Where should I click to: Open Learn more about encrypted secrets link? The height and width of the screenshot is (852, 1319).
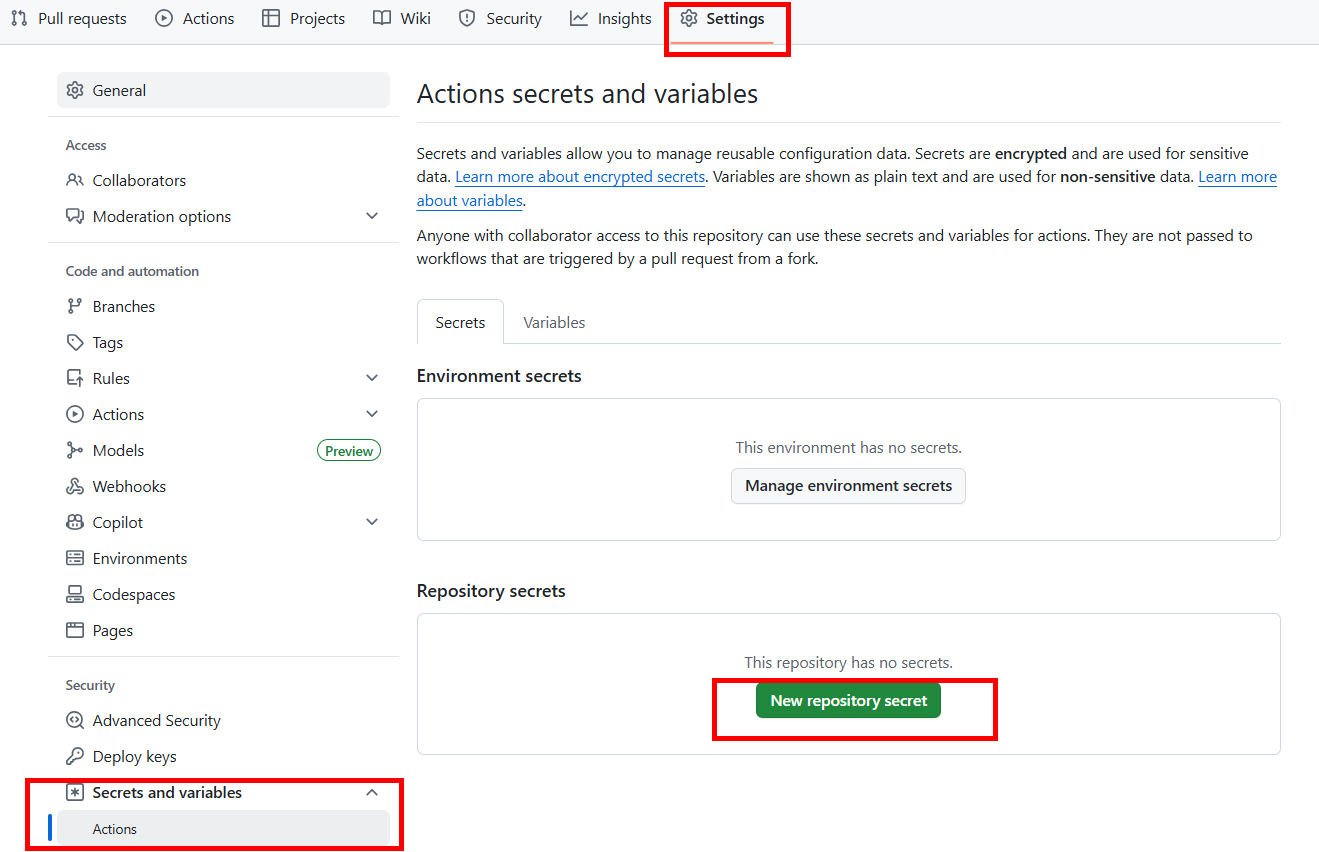coord(580,177)
